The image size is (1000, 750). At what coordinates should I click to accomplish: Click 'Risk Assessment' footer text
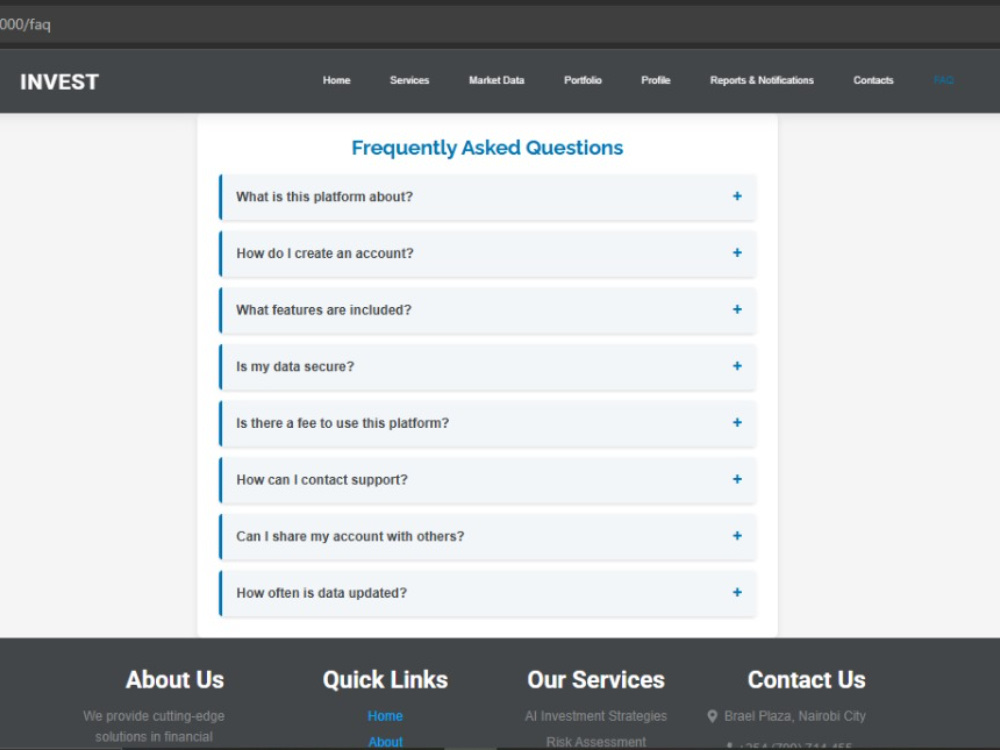click(596, 742)
